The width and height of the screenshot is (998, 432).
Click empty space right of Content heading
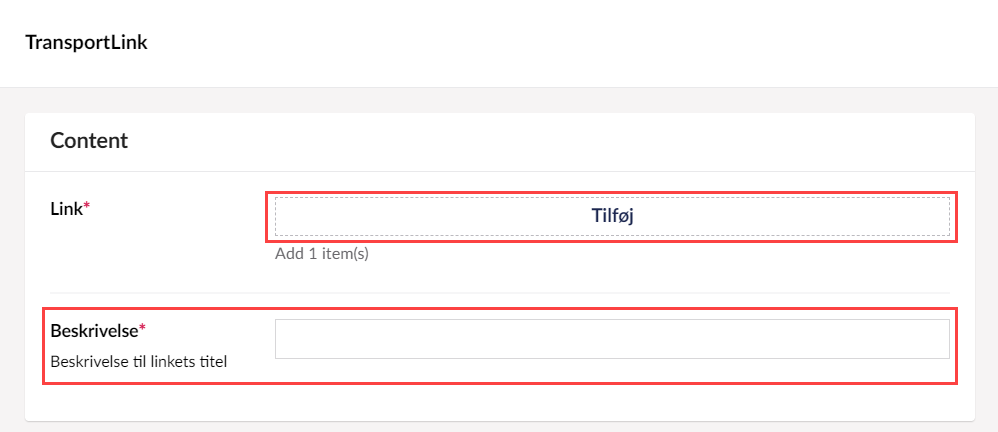point(550,141)
